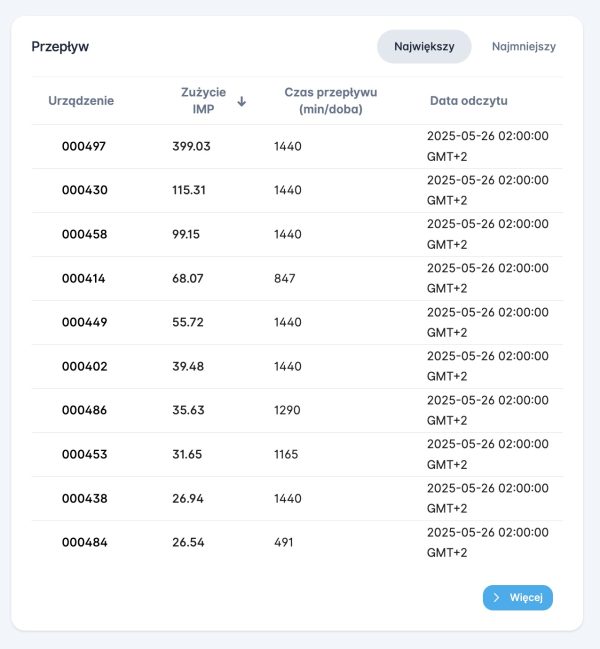Click device number 000449
The height and width of the screenshot is (649, 600).
pos(84,322)
